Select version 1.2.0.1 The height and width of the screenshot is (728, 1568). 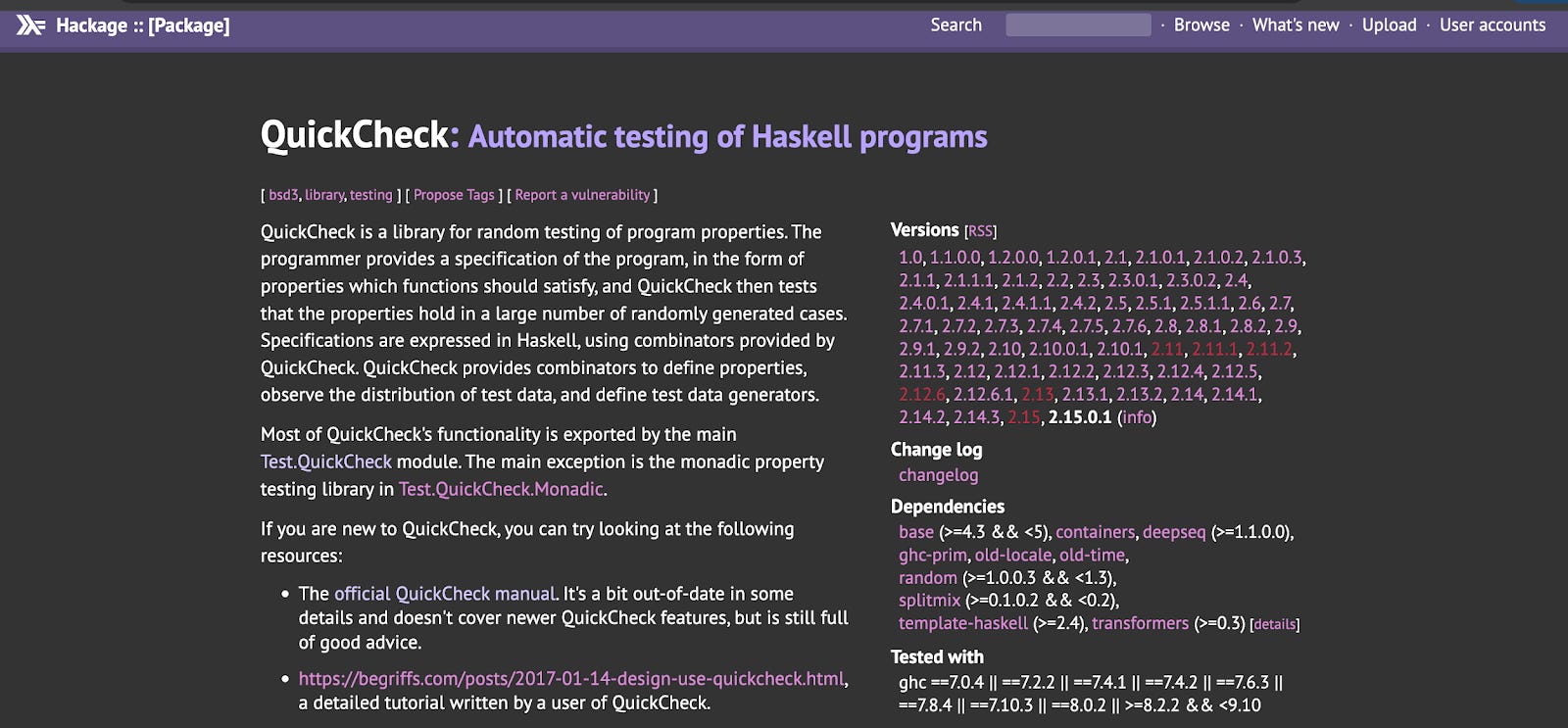1071,258
